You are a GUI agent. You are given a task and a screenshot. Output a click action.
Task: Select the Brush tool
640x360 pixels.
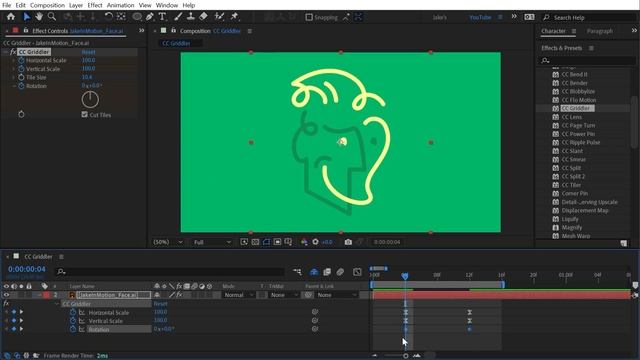[178, 17]
